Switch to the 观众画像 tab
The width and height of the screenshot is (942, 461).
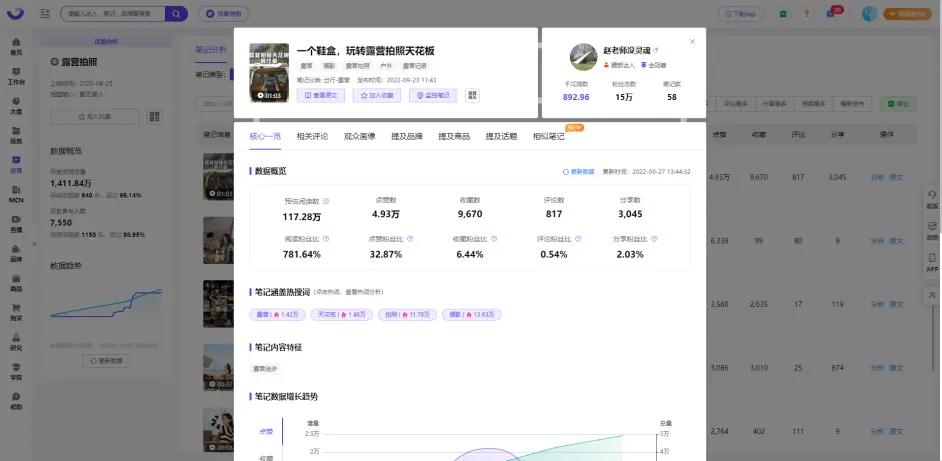coord(360,136)
